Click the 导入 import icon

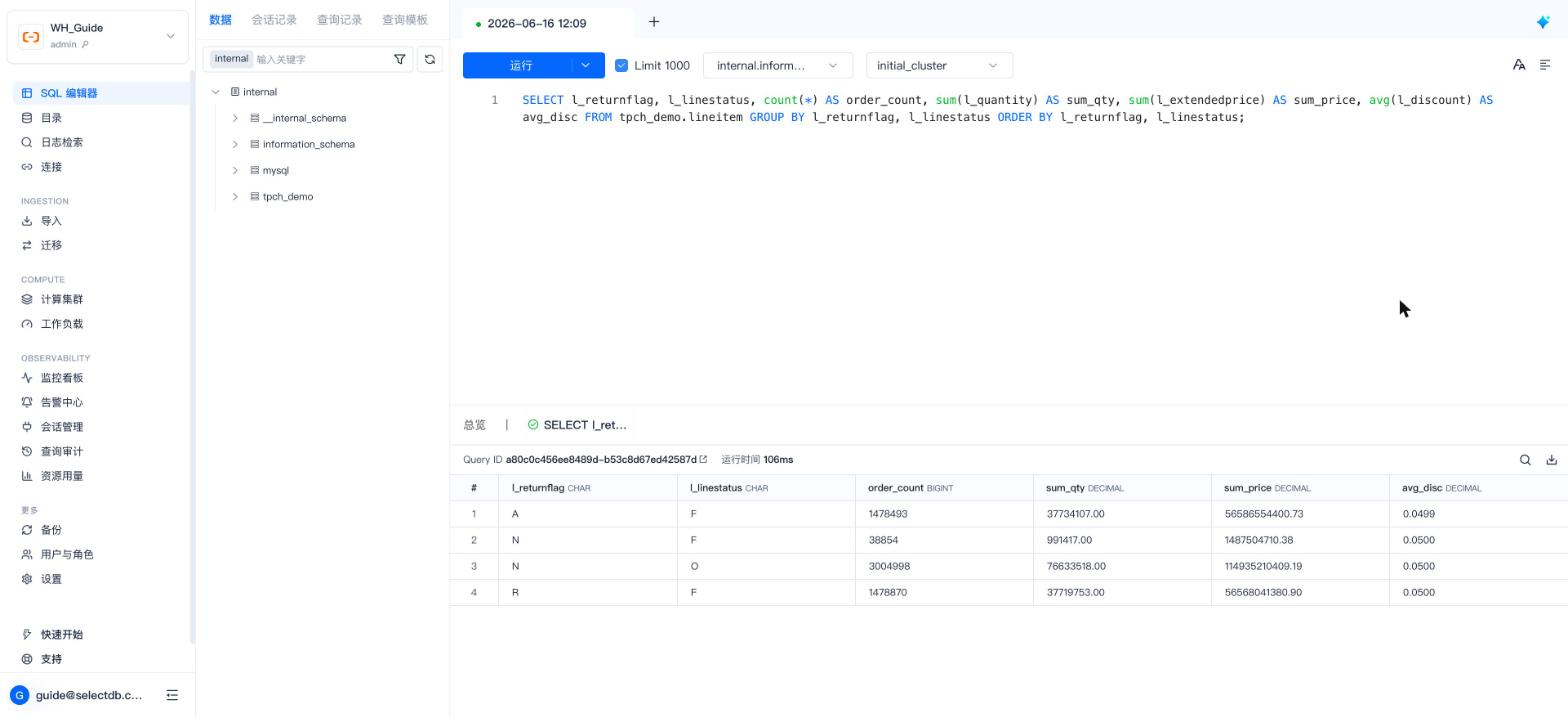[x=27, y=221]
